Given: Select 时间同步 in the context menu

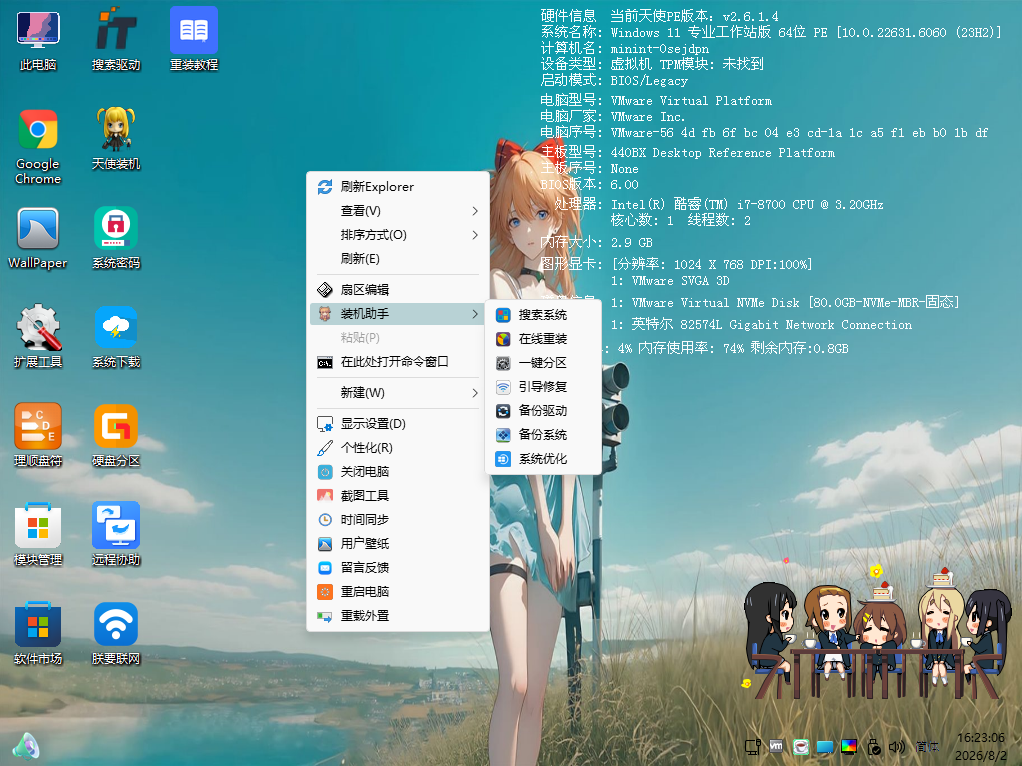Looking at the screenshot, I should pos(398,520).
